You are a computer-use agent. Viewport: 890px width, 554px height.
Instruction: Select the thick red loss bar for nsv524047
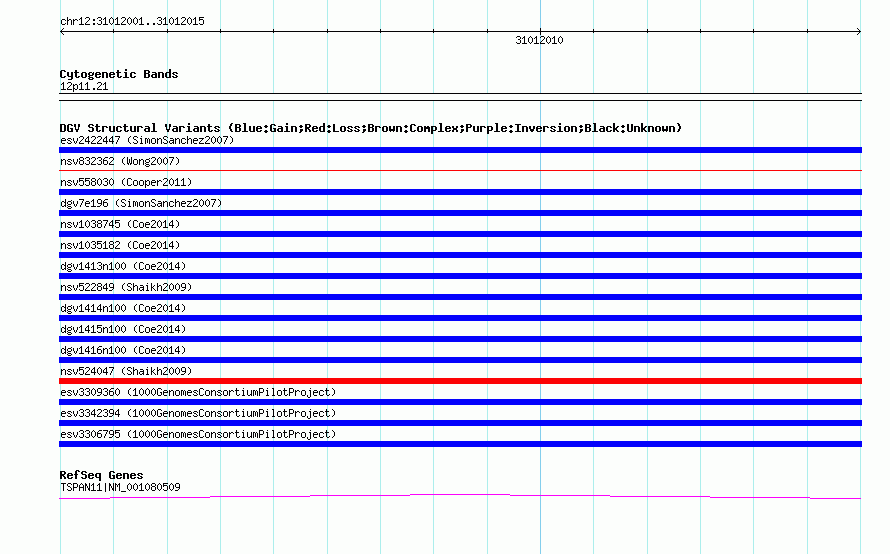click(x=460, y=381)
